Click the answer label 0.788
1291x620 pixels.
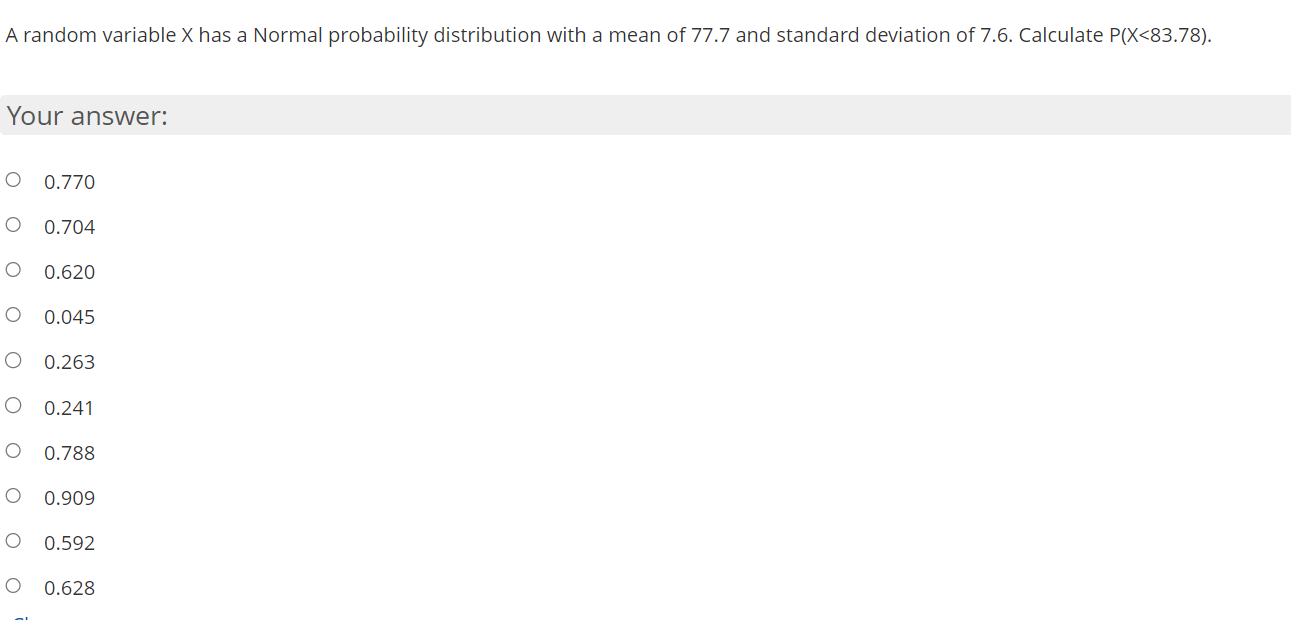(69, 452)
